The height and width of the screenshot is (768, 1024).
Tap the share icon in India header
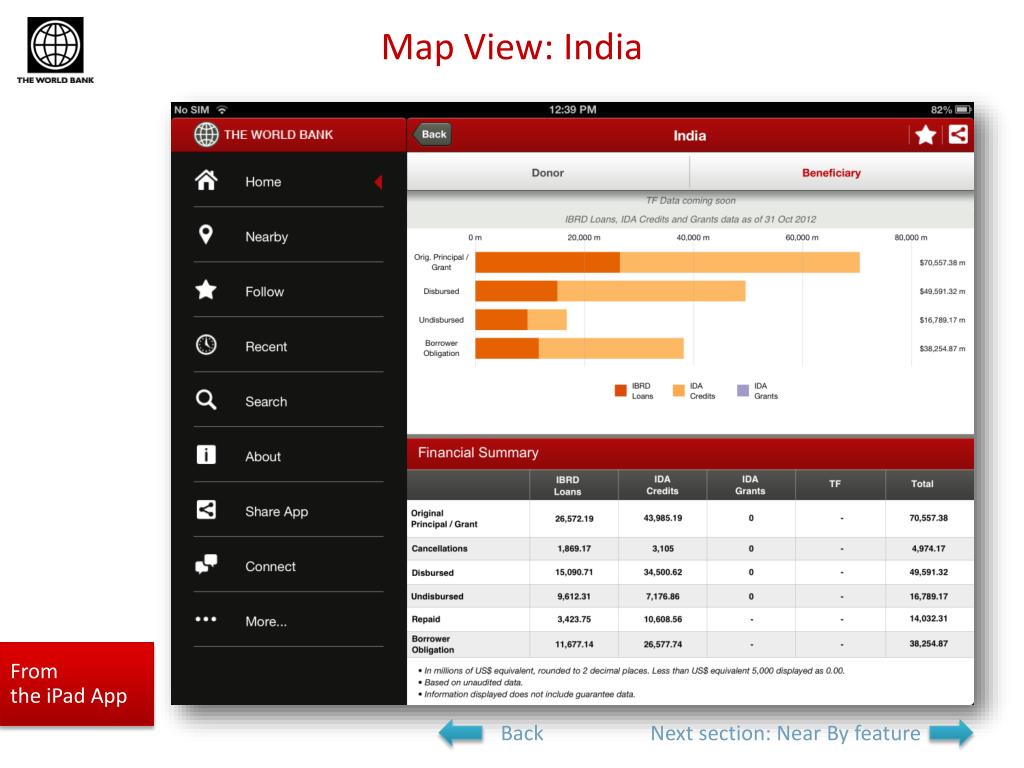pyautogui.click(x=958, y=135)
